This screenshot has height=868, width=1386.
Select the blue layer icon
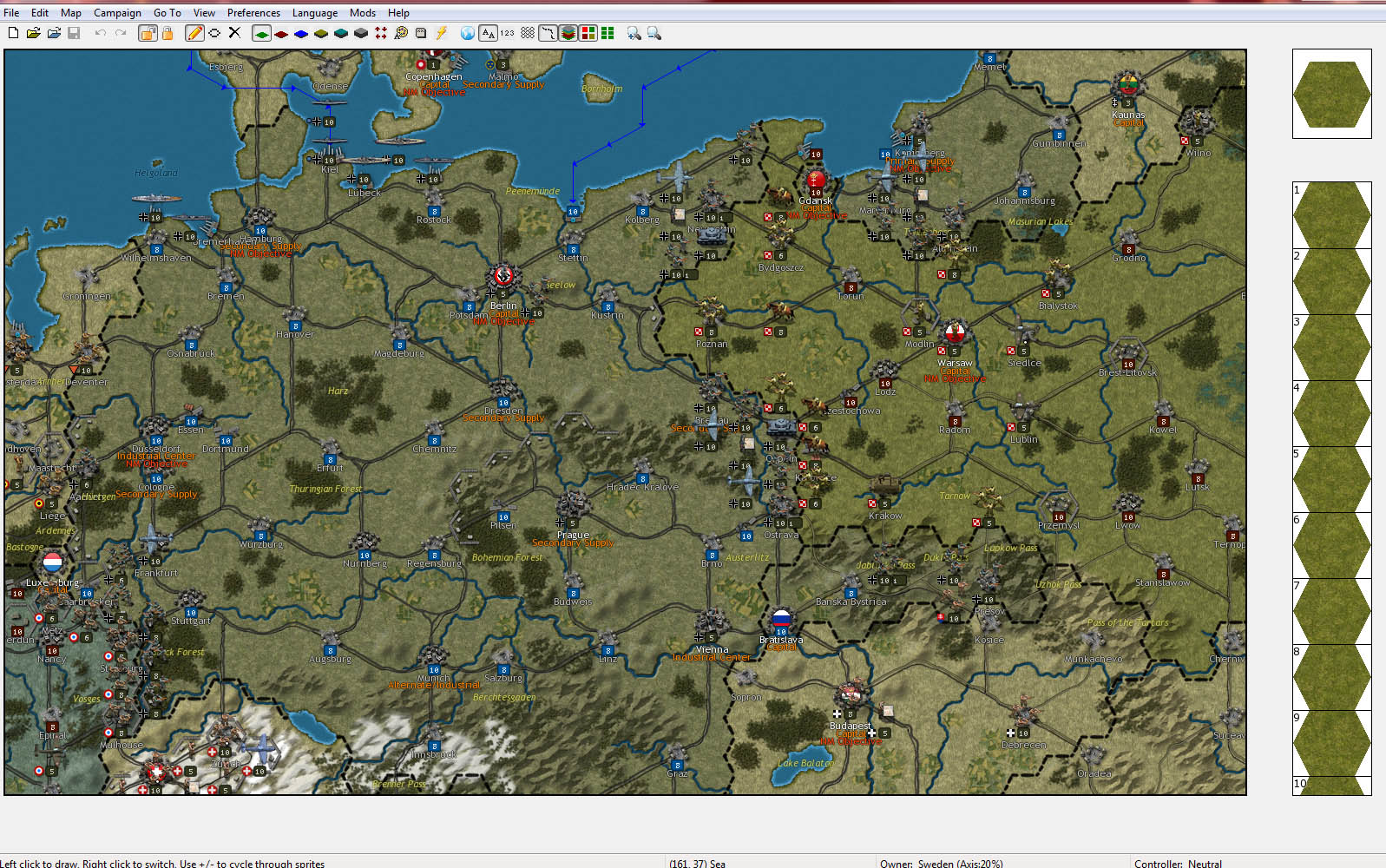pyautogui.click(x=301, y=33)
